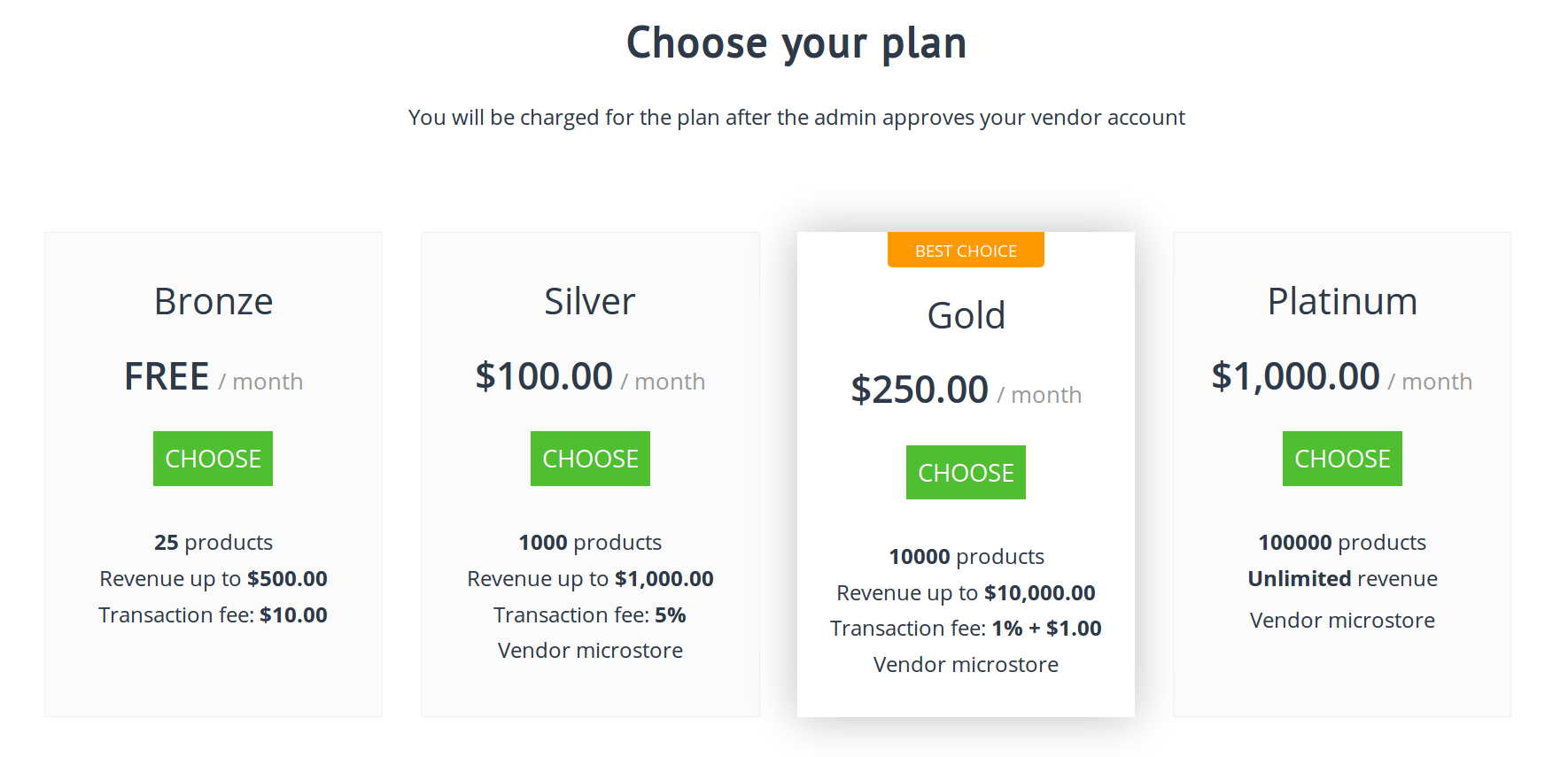Click the $250.00 / month price
The height and width of the screenshot is (757, 1568).
click(966, 390)
